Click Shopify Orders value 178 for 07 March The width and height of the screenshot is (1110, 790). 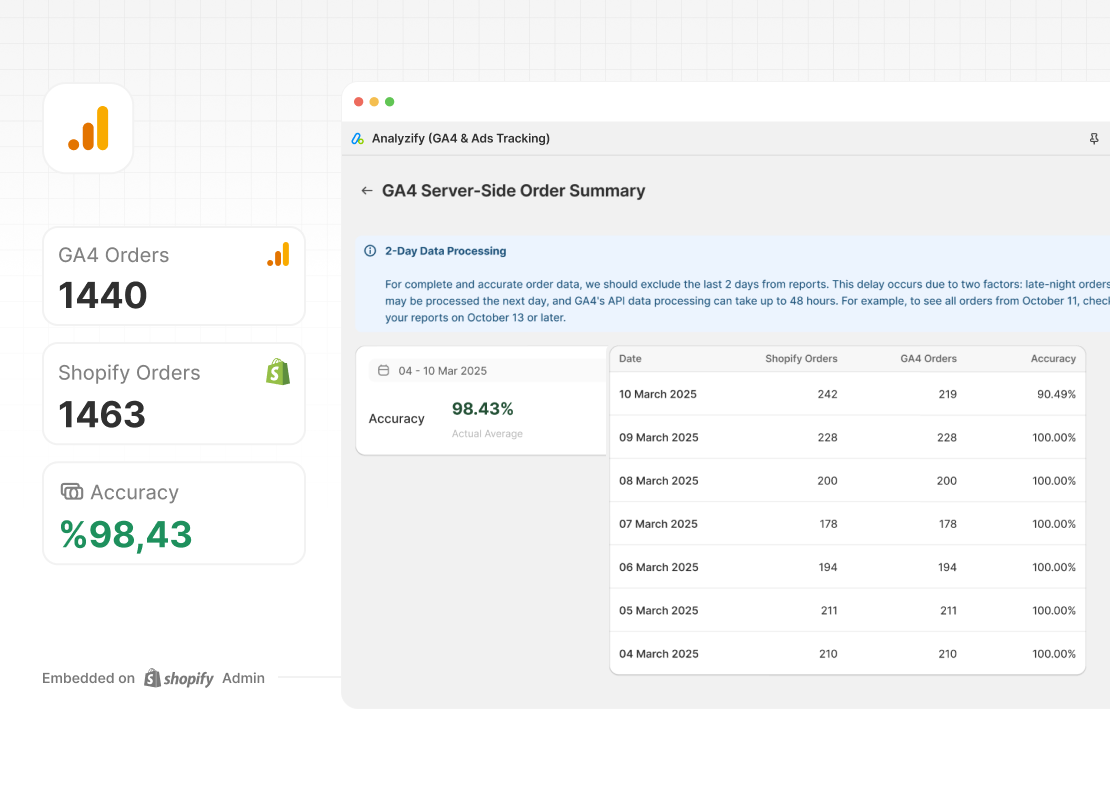coord(828,524)
